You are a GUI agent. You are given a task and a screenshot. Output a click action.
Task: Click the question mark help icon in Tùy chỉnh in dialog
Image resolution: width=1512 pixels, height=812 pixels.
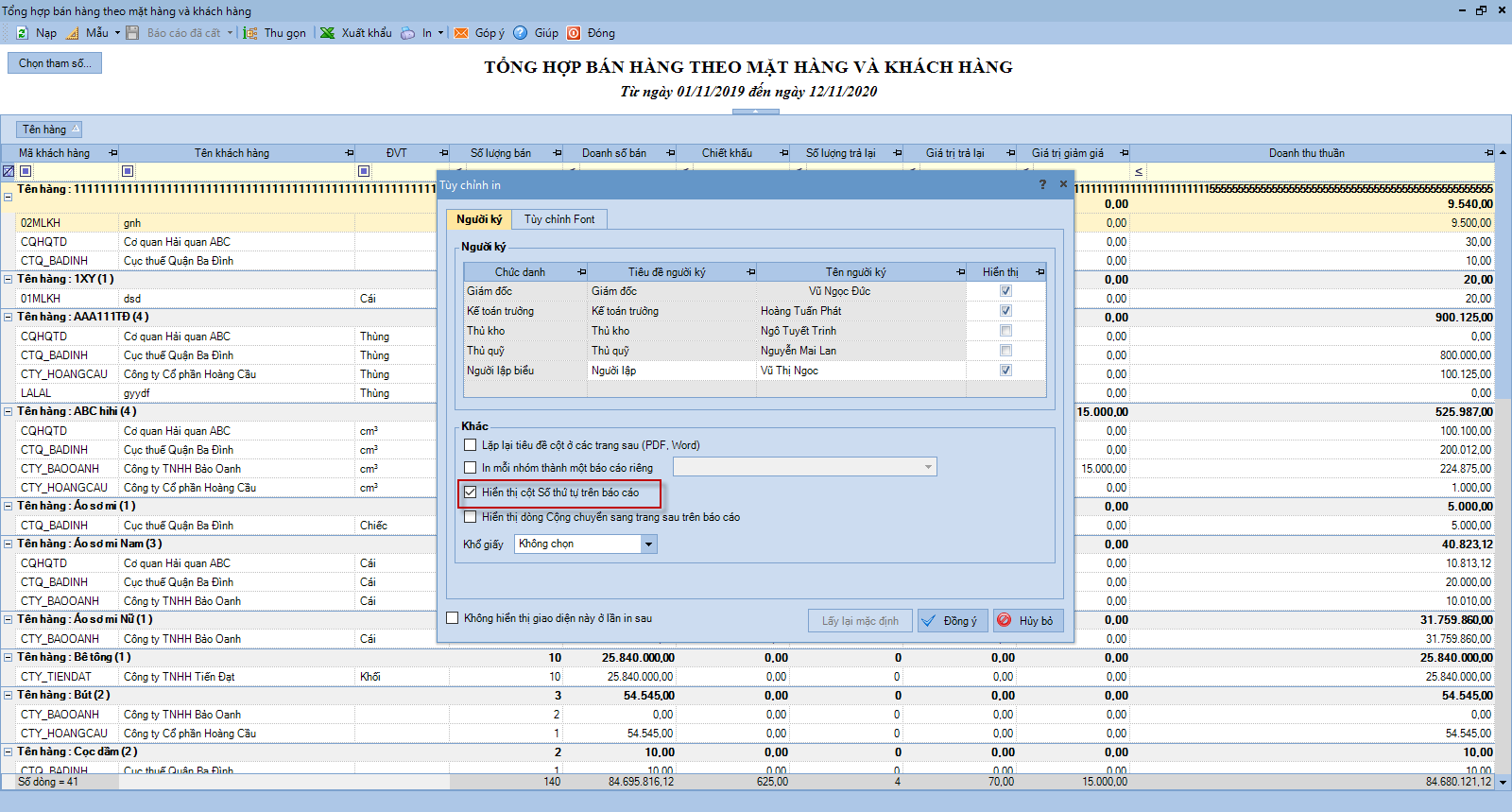(1042, 184)
